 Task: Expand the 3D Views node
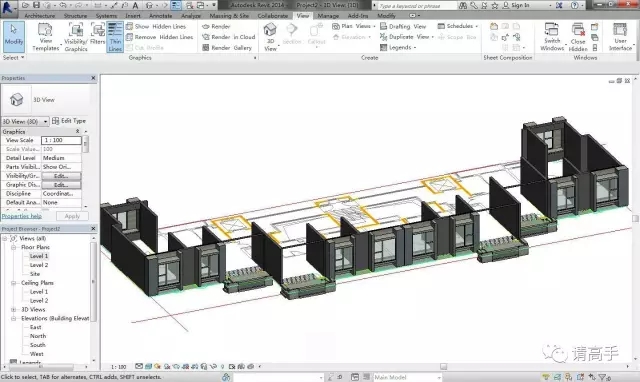point(13,310)
